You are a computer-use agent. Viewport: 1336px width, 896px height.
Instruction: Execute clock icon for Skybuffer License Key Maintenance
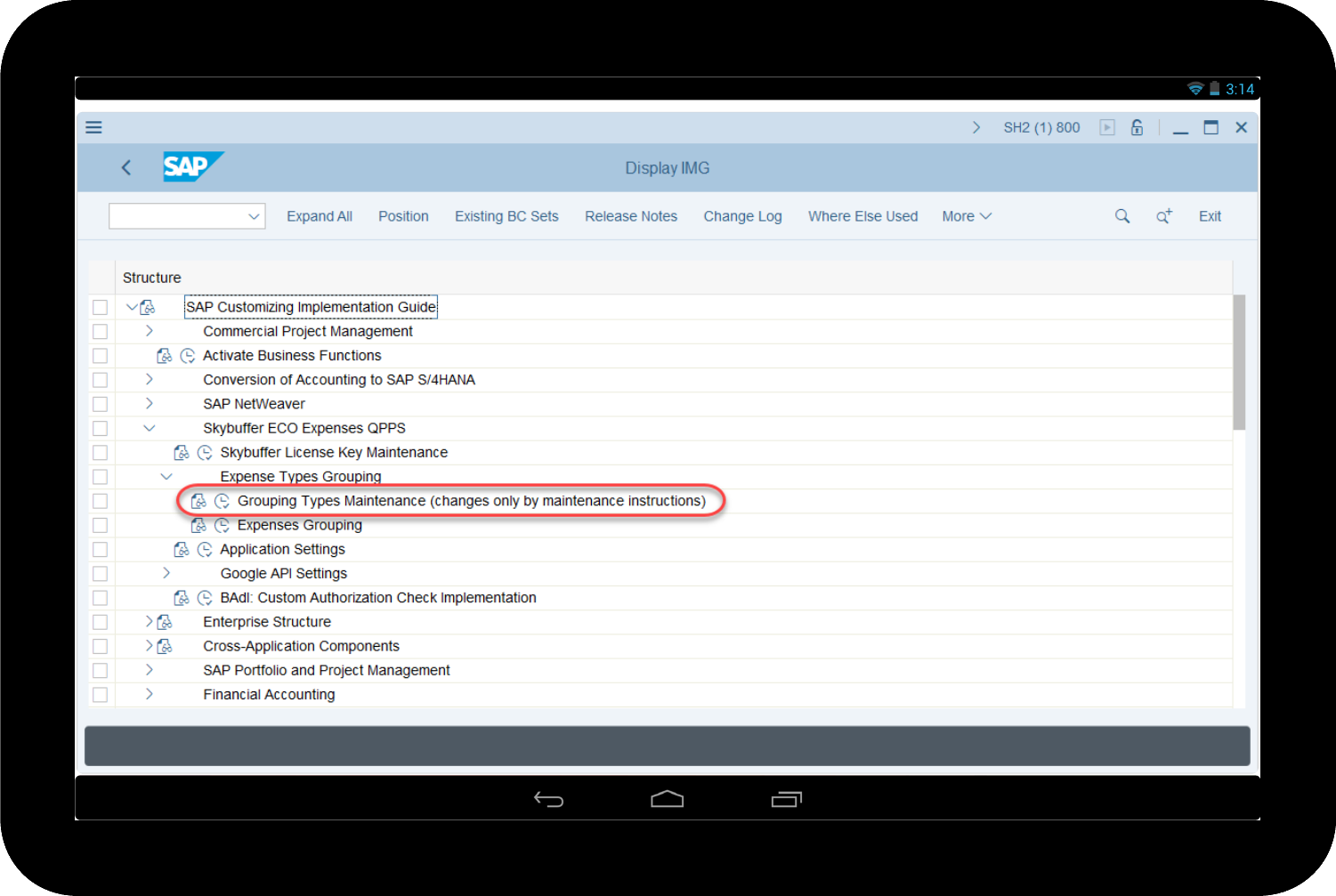click(205, 452)
